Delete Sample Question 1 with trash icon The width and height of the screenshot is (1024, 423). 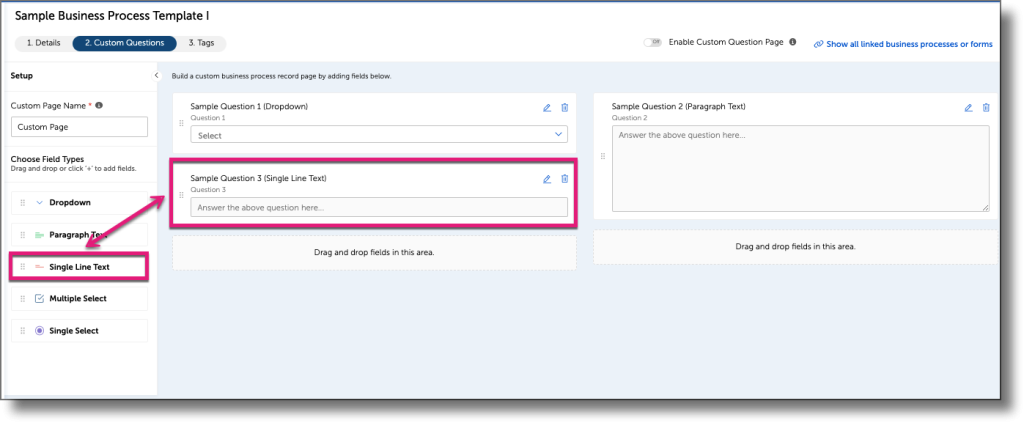pyautogui.click(x=565, y=108)
